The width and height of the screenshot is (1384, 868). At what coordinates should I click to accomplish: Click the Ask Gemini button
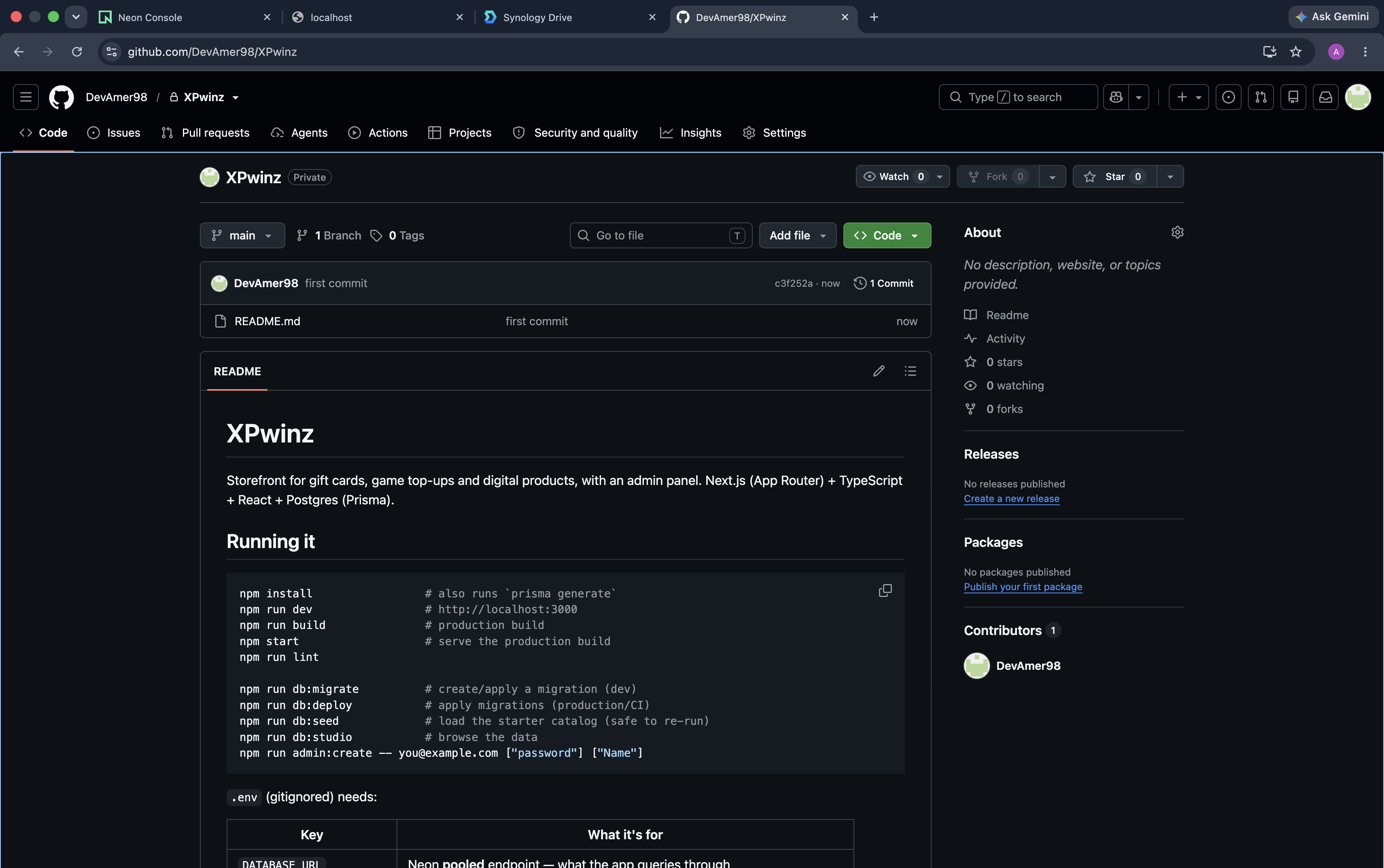[1333, 17]
